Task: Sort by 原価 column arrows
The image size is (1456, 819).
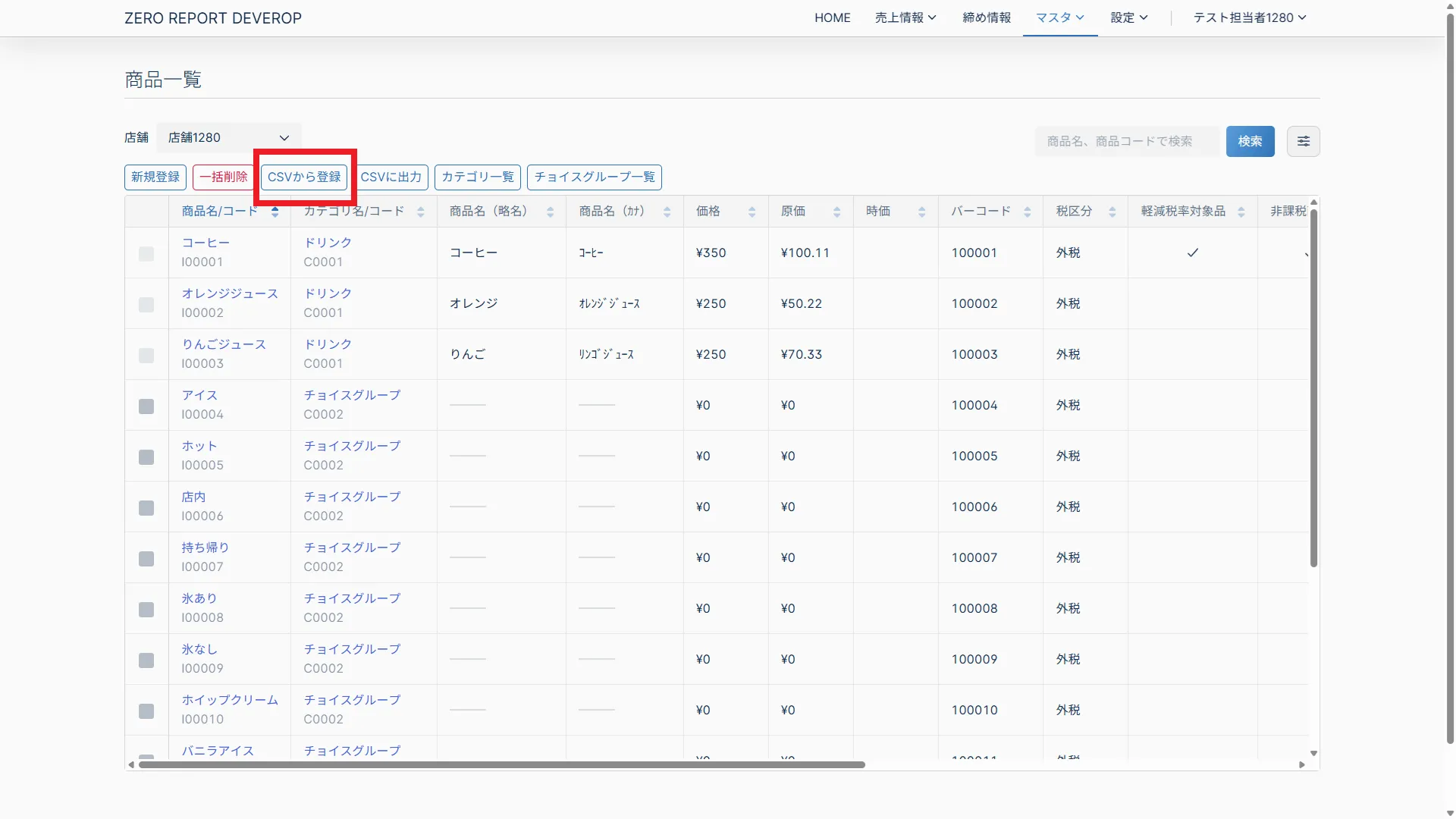Action: [836, 212]
